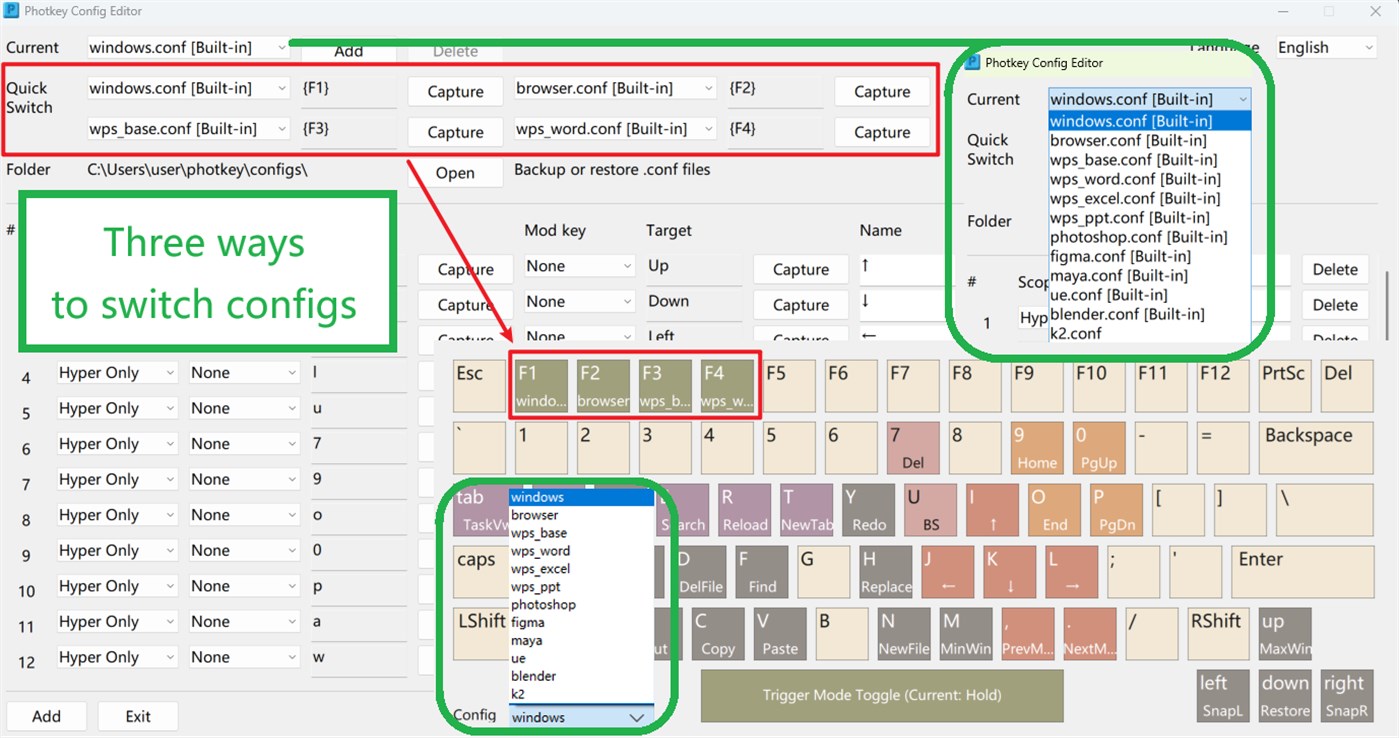1399x738 pixels.
Task: Click the Enter key on virtual keyboard
Action: [x=1302, y=572]
